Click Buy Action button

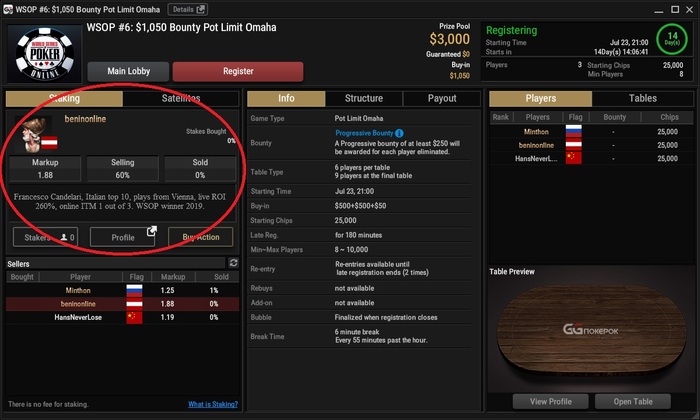[200, 237]
